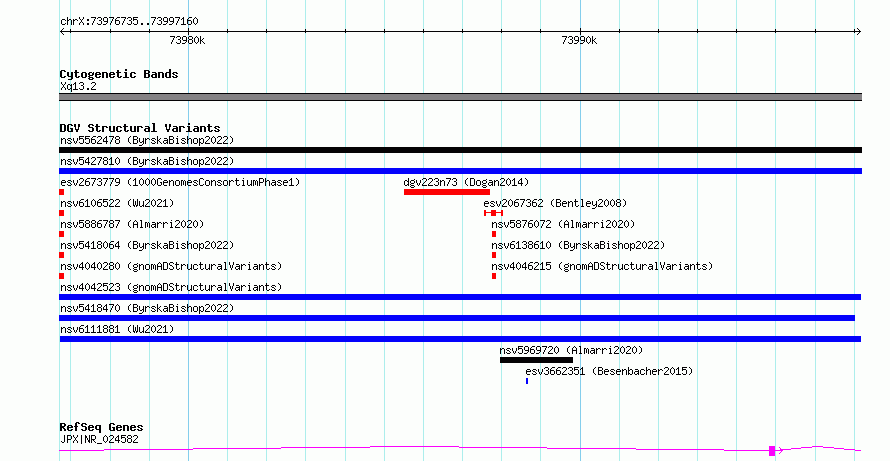The width and height of the screenshot is (890, 461).
Task: Click the Xq13.2 cytogenetic band label
Action: click(x=78, y=87)
